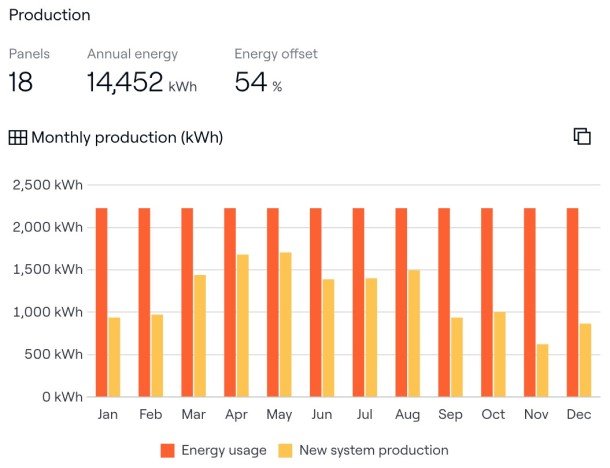This screenshot has height=468, width=610.
Task: Click the August production yellow bar
Action: (414, 333)
